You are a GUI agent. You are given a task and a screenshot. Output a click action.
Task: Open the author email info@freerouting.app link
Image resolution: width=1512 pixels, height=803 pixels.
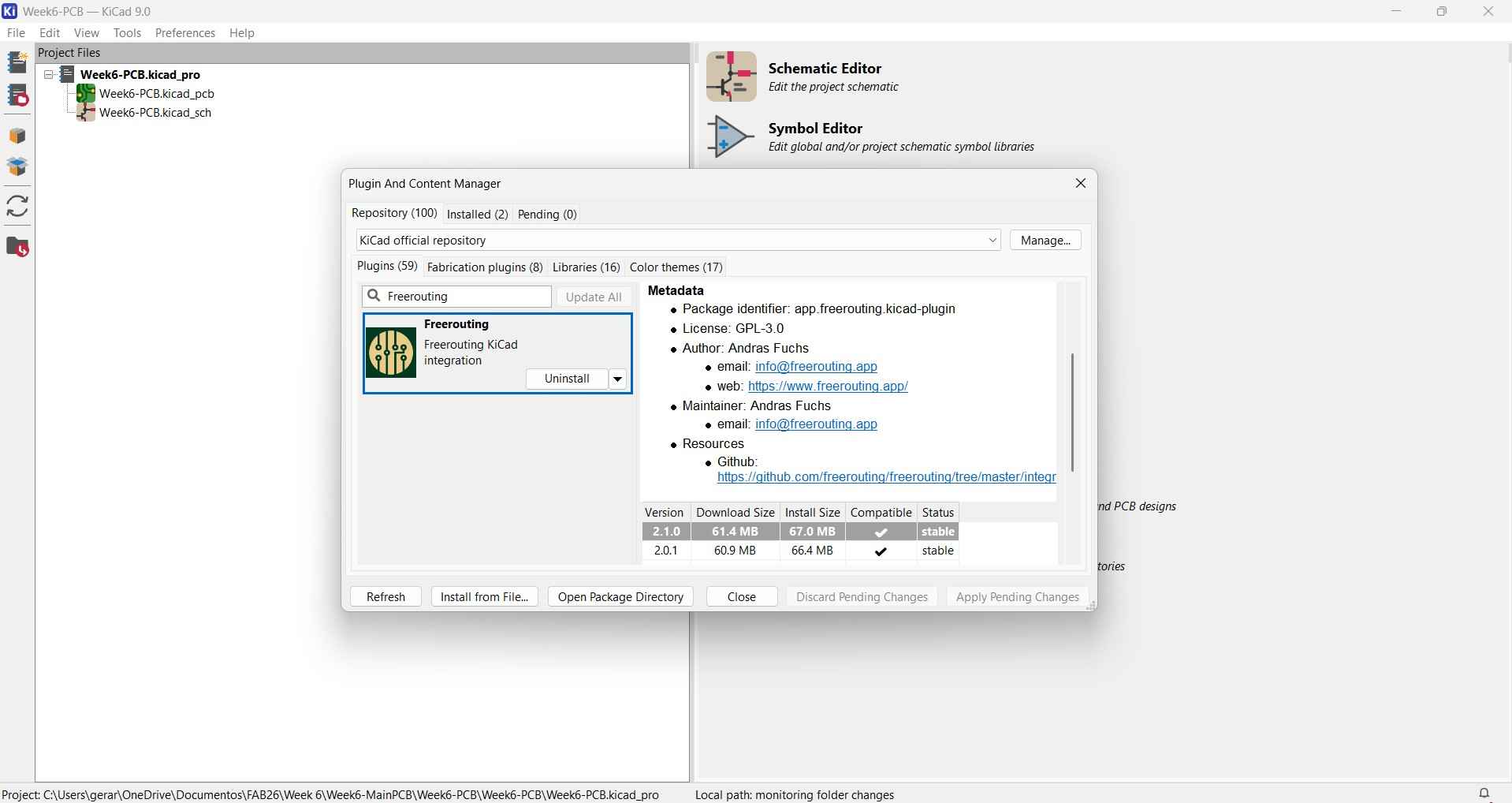(816, 367)
